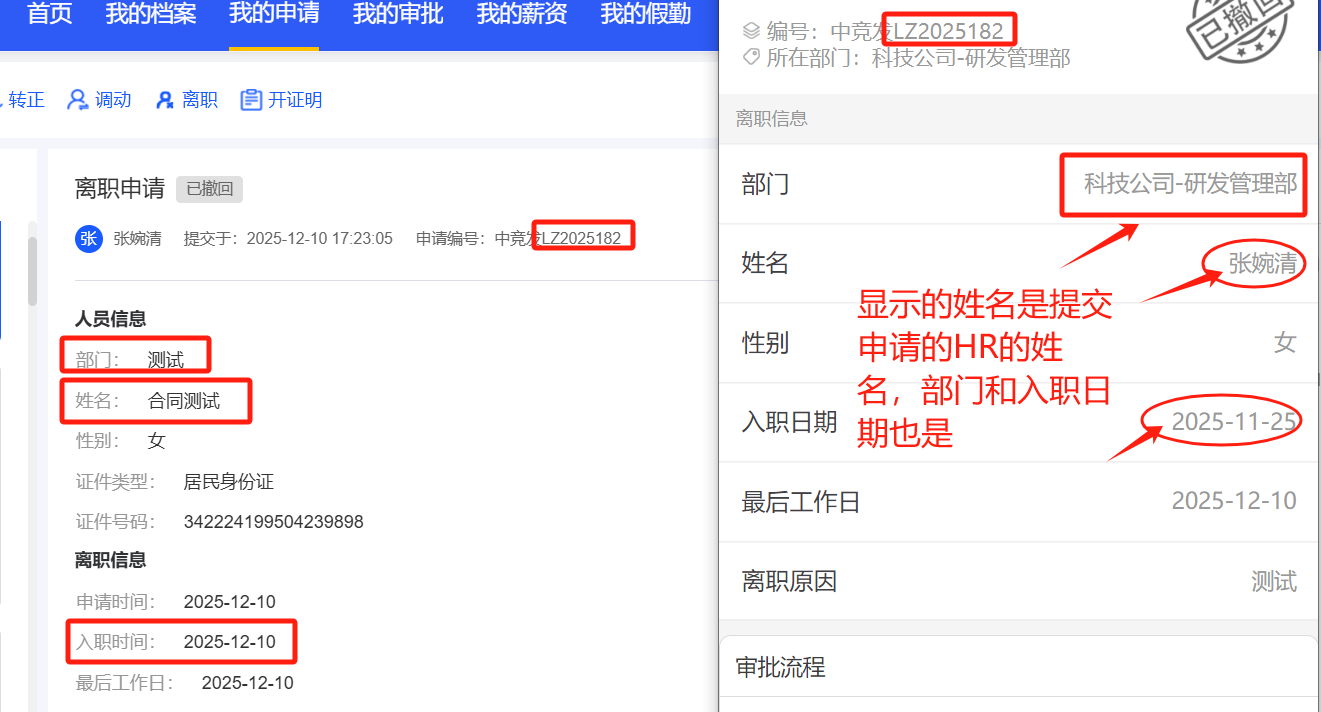Click the 调动 person icon
This screenshot has height=712, width=1321.
pyautogui.click(x=77, y=100)
